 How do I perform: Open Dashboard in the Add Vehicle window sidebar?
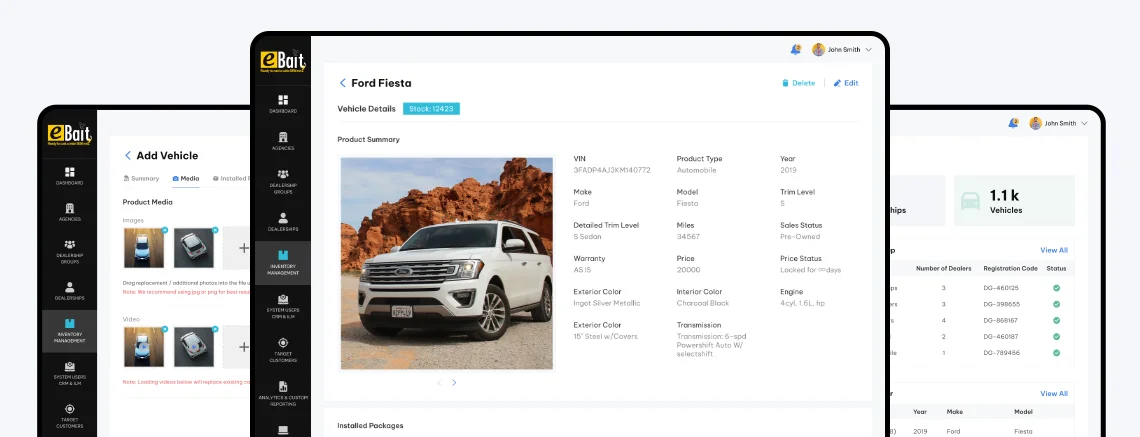coord(70,176)
